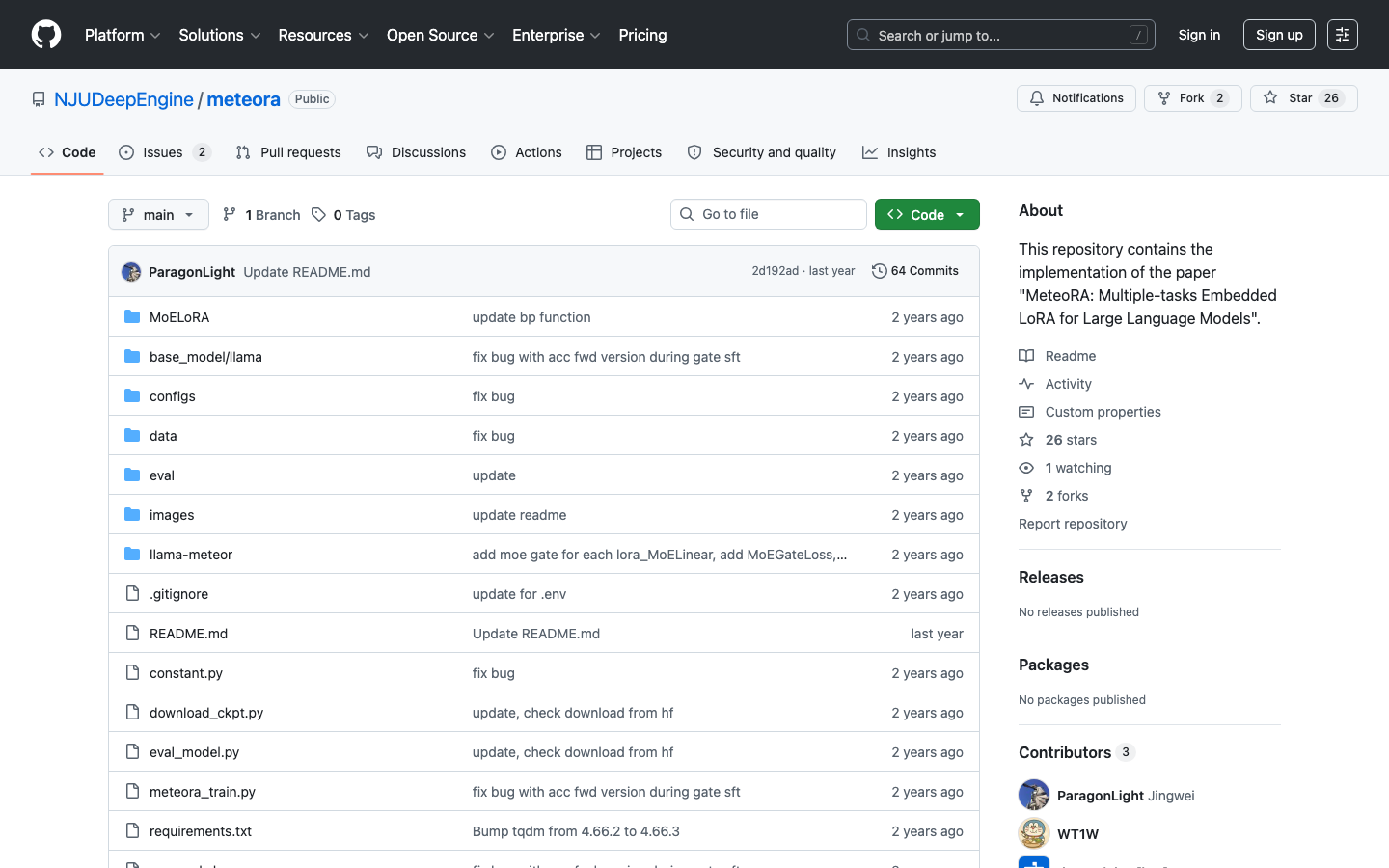This screenshot has height=868, width=1389.
Task: Open the download_ckpt.py file
Action: 206,713
